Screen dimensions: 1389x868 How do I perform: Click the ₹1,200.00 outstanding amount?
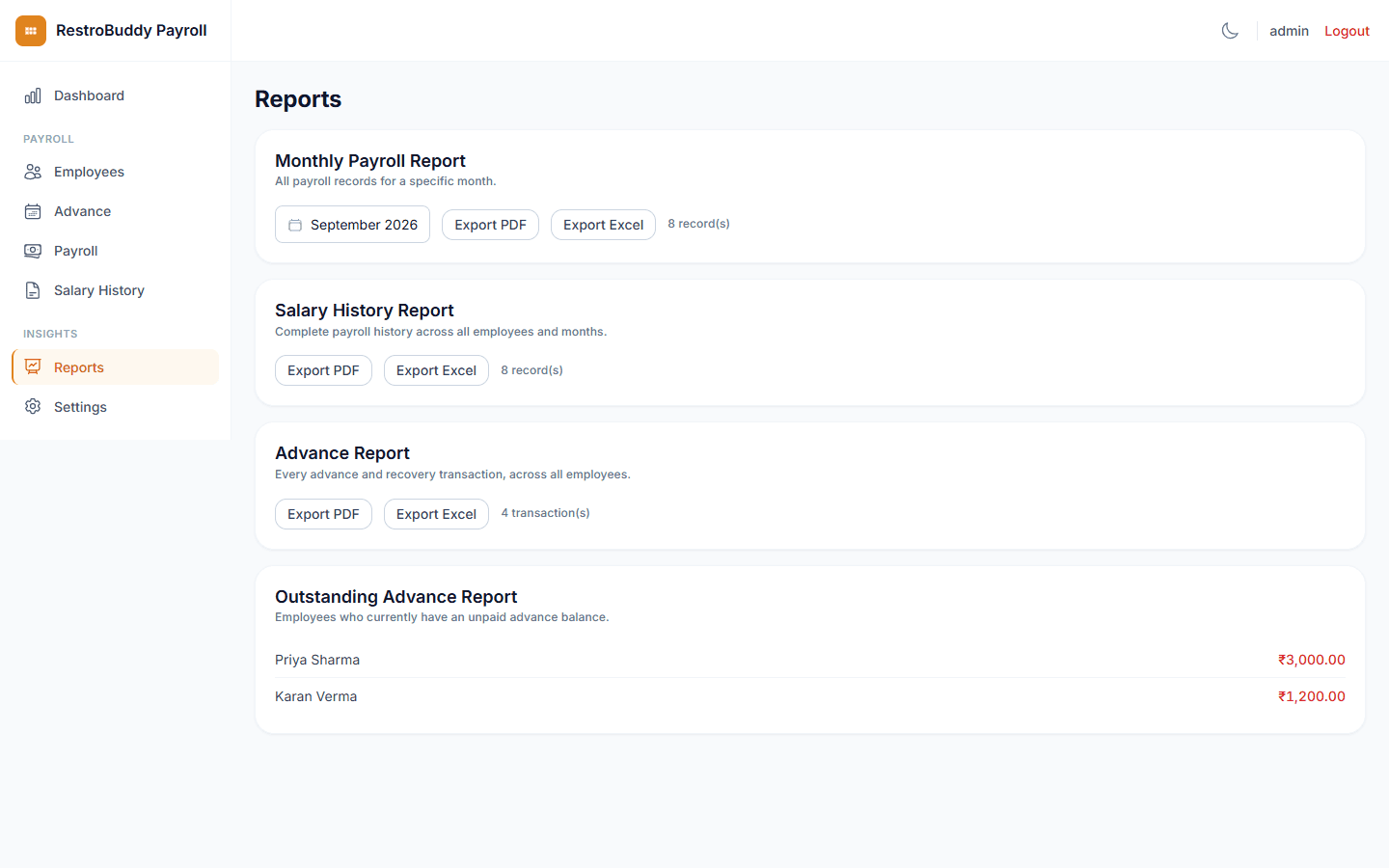point(1311,696)
